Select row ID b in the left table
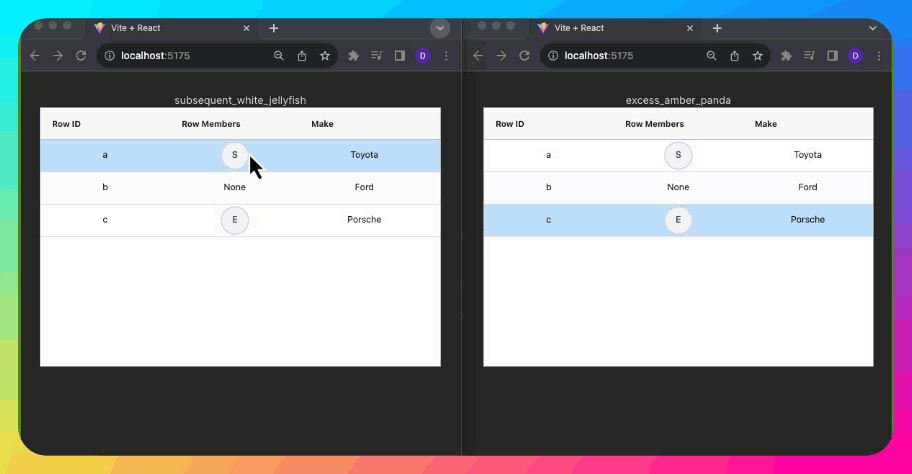The image size is (912, 474). 105,187
